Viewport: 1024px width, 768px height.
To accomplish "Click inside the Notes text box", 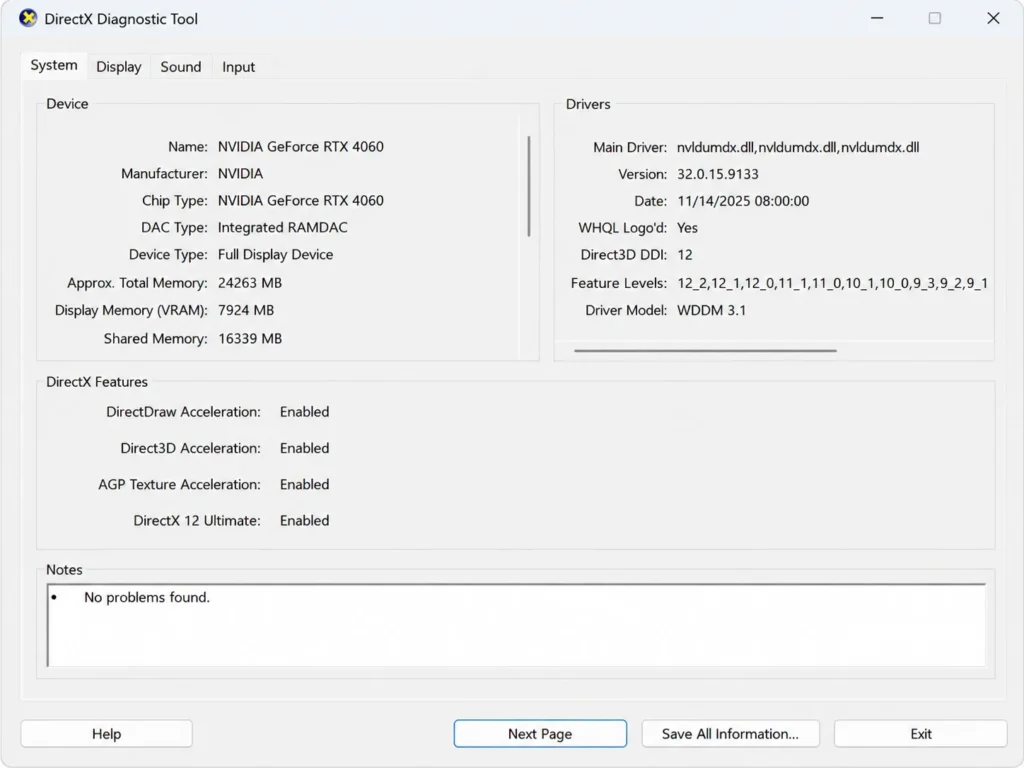I will [x=516, y=625].
